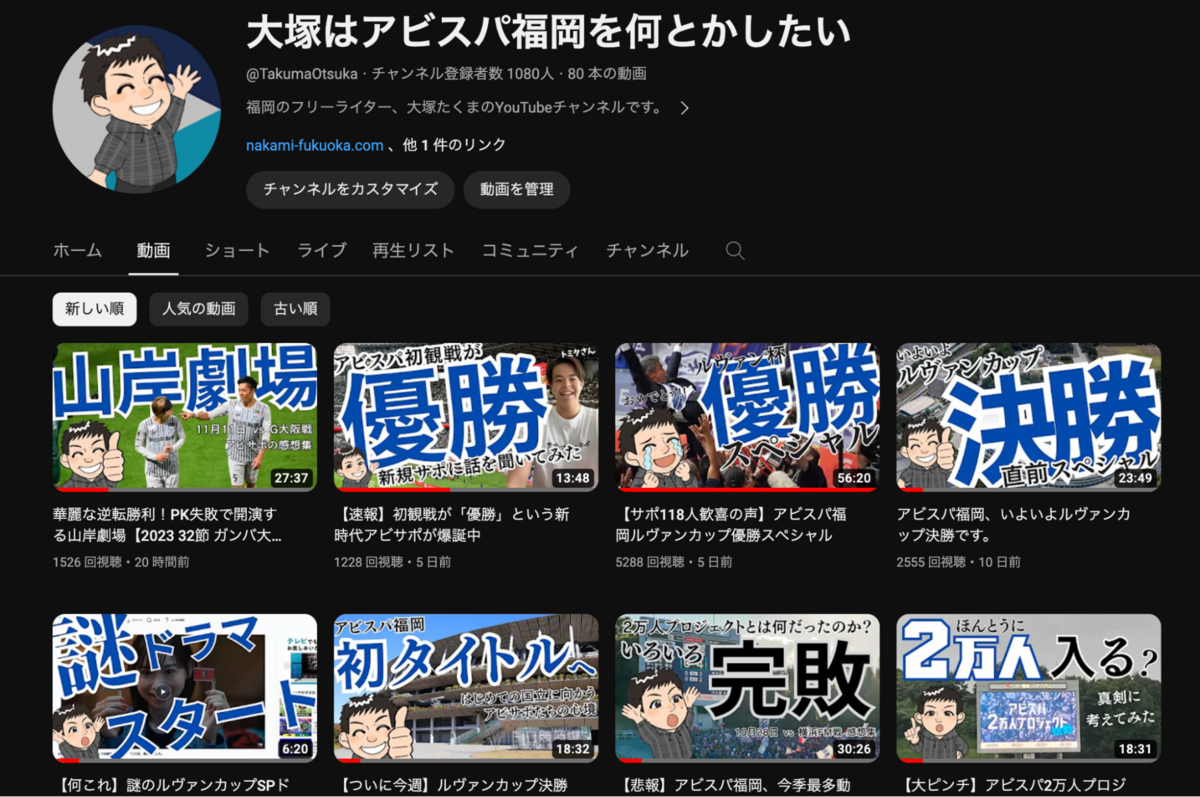
Task: Open the コミュニティ tab
Action: 530,251
